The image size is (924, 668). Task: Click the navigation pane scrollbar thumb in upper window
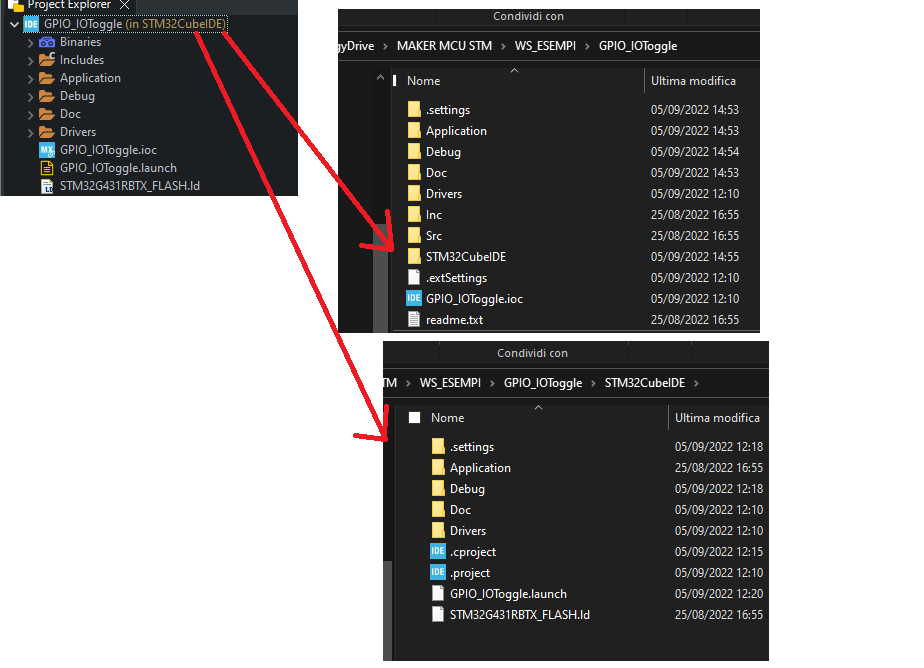click(380, 277)
